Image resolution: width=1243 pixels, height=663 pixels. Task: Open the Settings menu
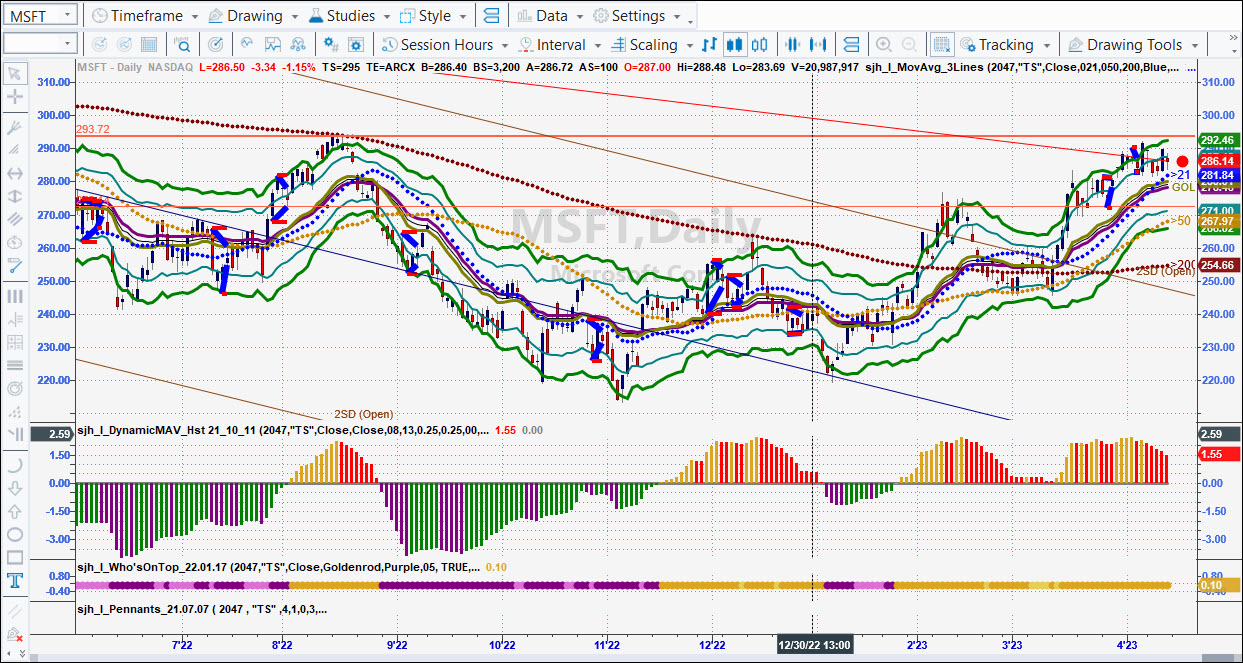(x=637, y=16)
